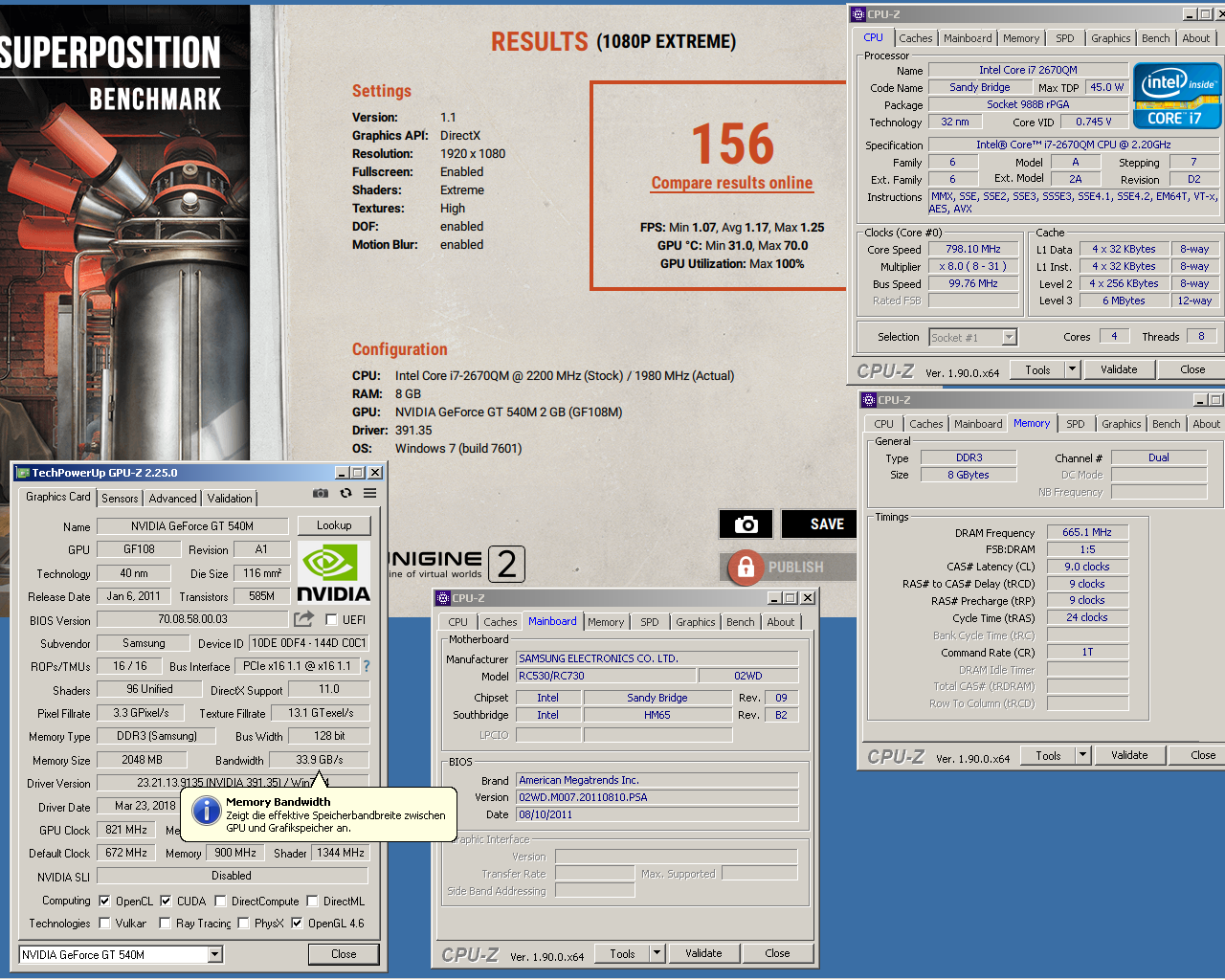The width and height of the screenshot is (1225, 980).
Task: Click Bus Interface question mark icon
Action: [366, 666]
